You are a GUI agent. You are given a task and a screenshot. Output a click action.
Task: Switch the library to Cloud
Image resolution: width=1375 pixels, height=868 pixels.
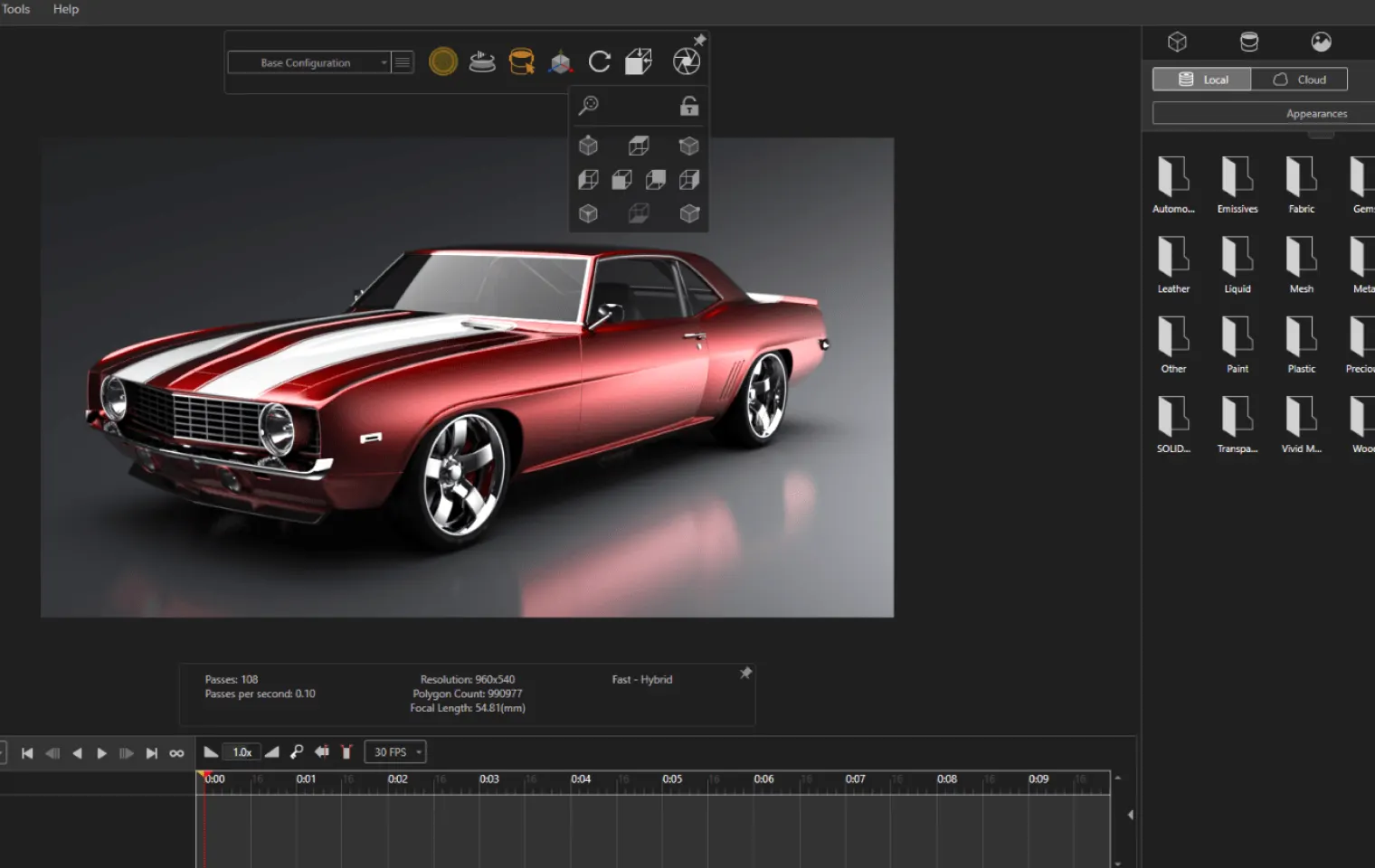1299,80
